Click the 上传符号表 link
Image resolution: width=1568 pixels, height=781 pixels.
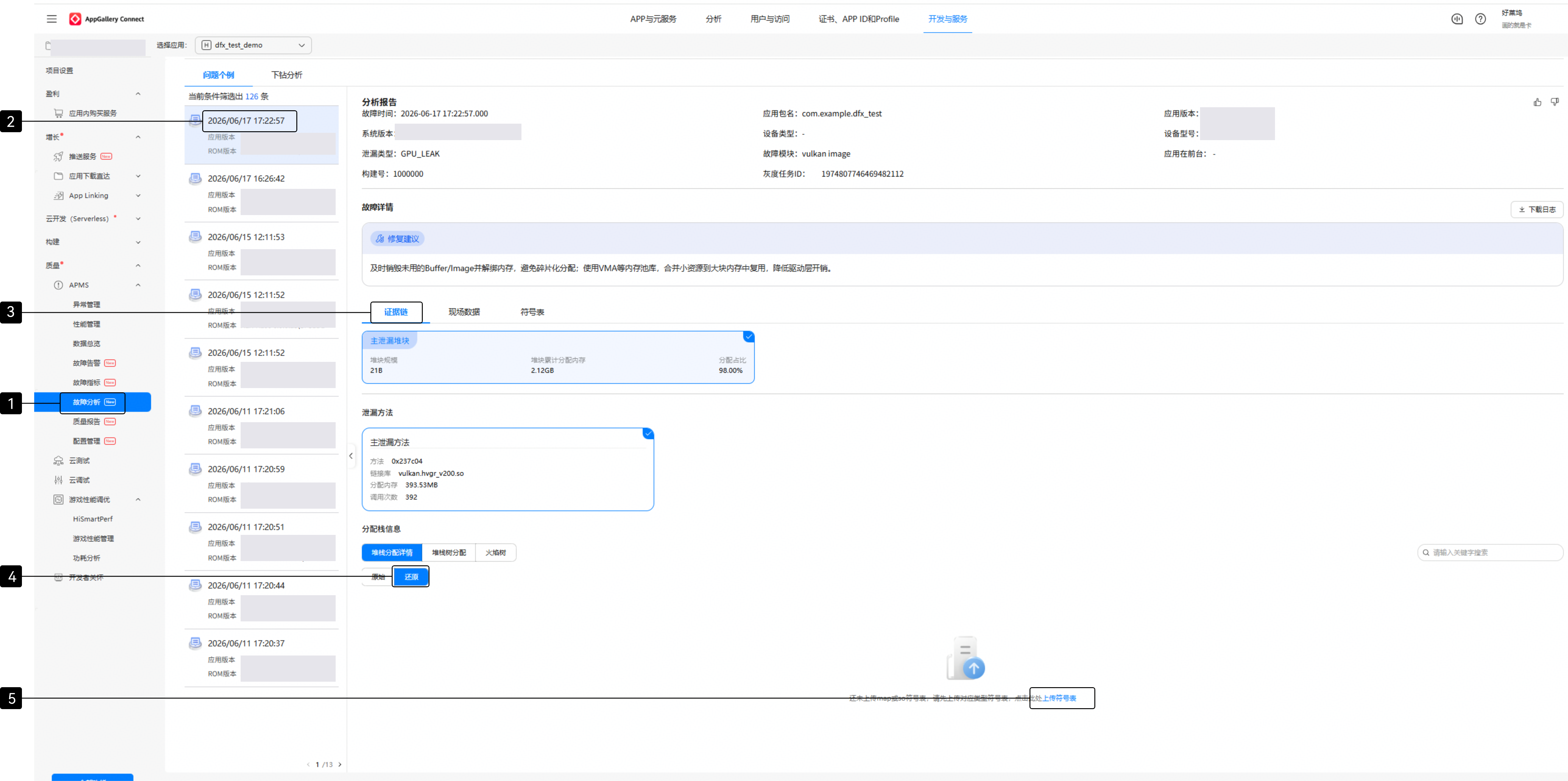(x=1060, y=698)
